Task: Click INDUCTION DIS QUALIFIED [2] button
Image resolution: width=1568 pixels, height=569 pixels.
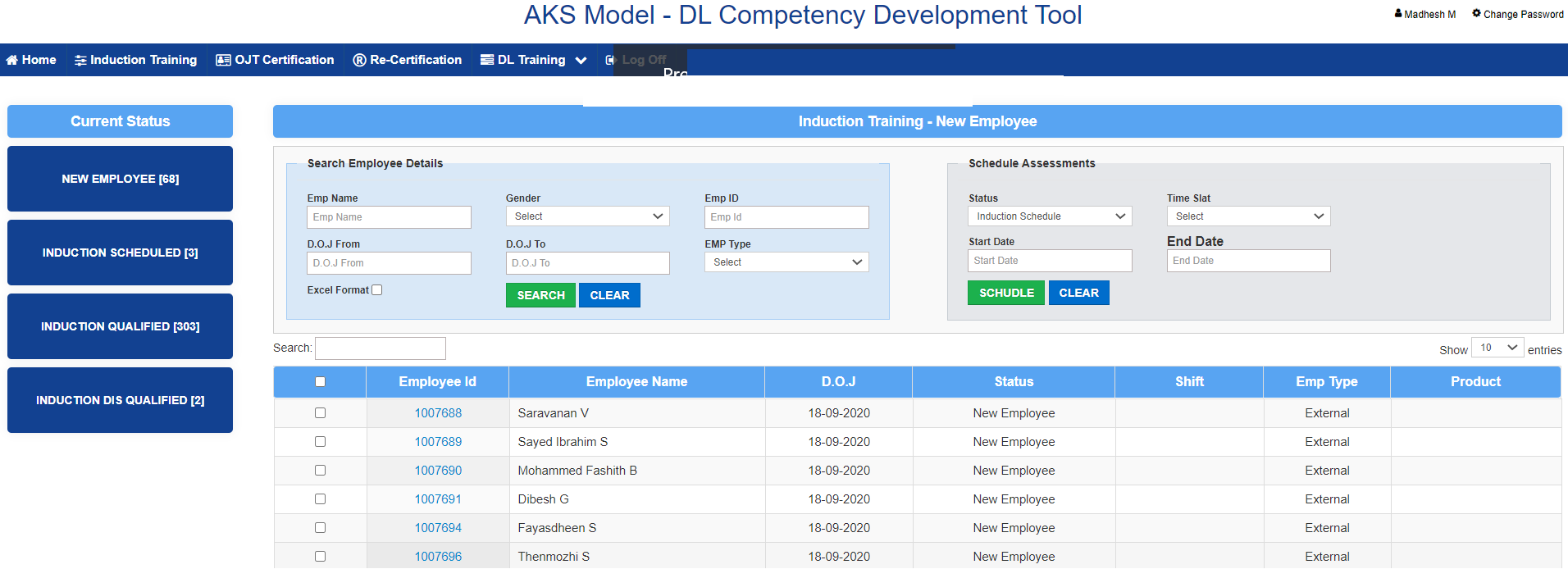Action: tap(120, 400)
